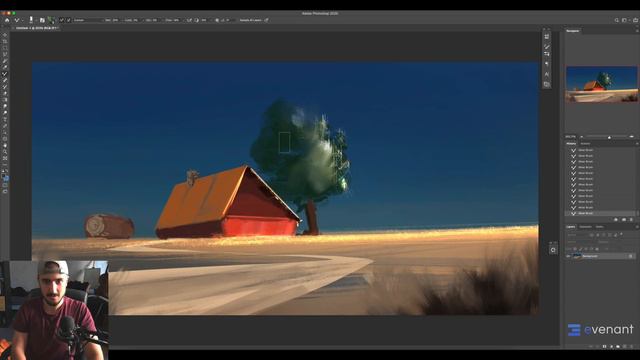The image size is (640, 360).
Task: Select the Zoom magnifier tool
Action: coord(5,152)
